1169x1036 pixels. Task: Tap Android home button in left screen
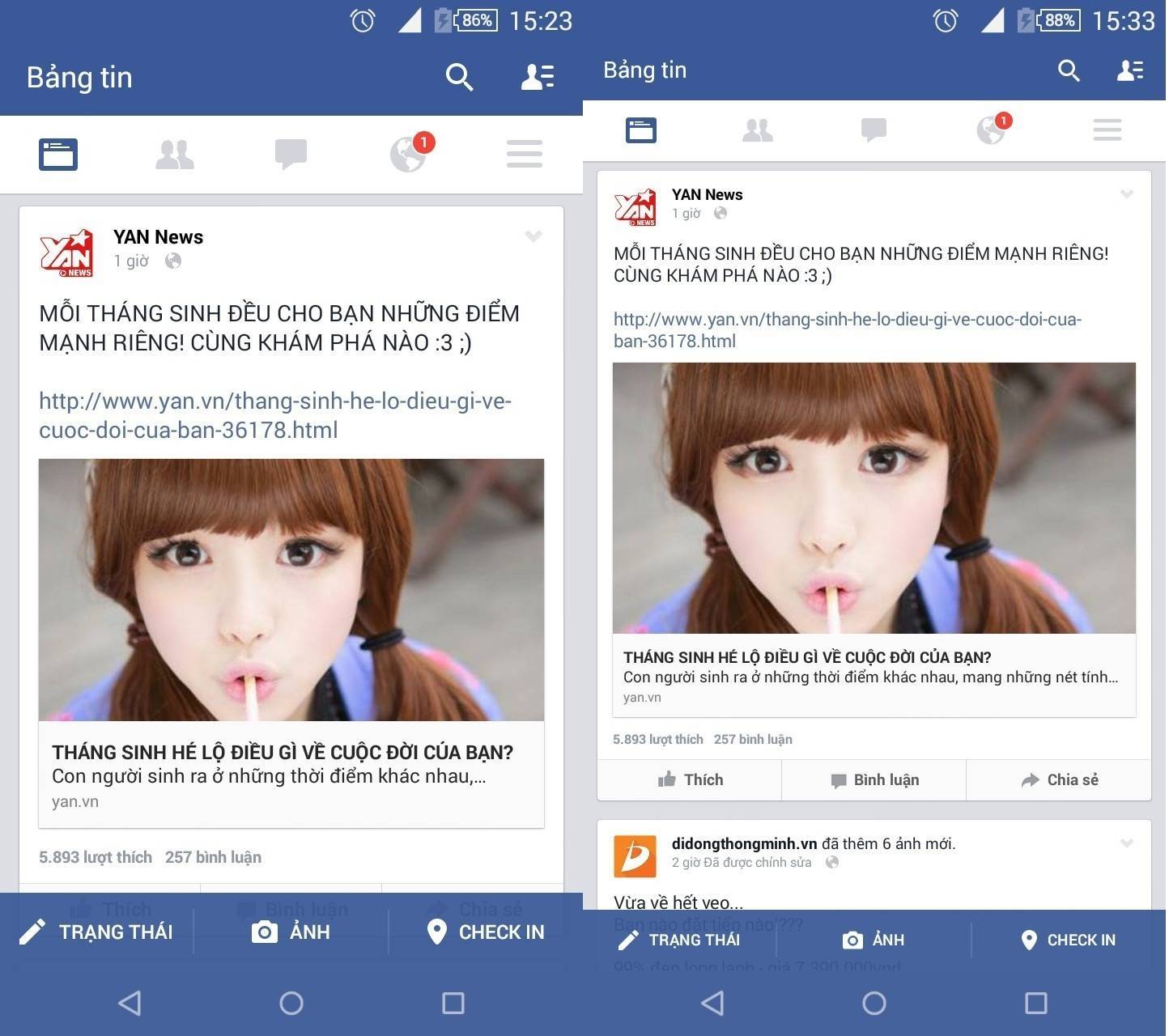pos(291,1004)
